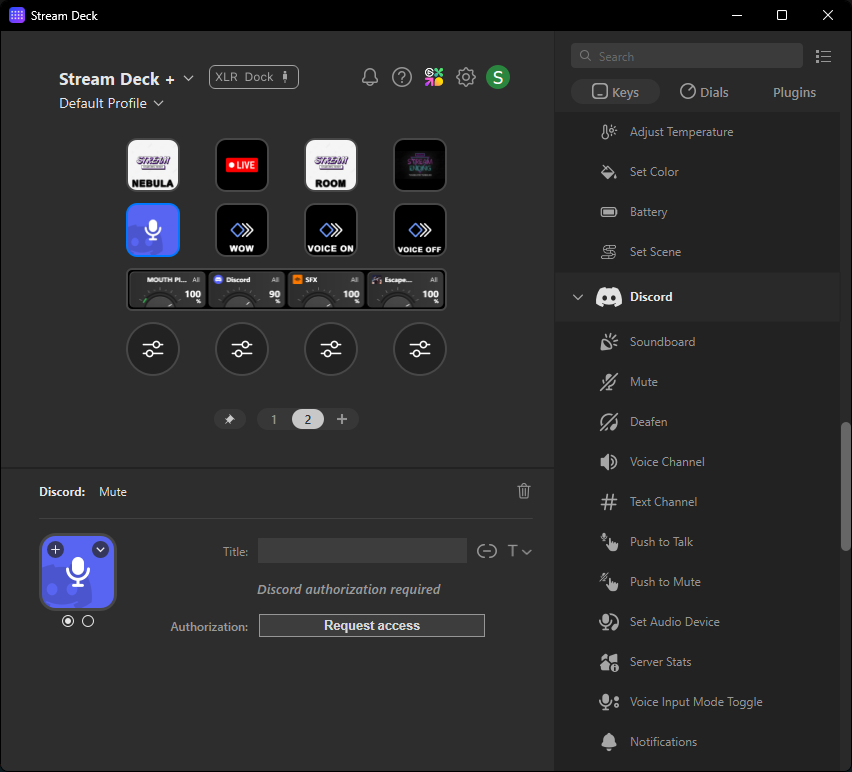Pin the current page with pin icon
This screenshot has height=772, width=852.
tap(230, 419)
